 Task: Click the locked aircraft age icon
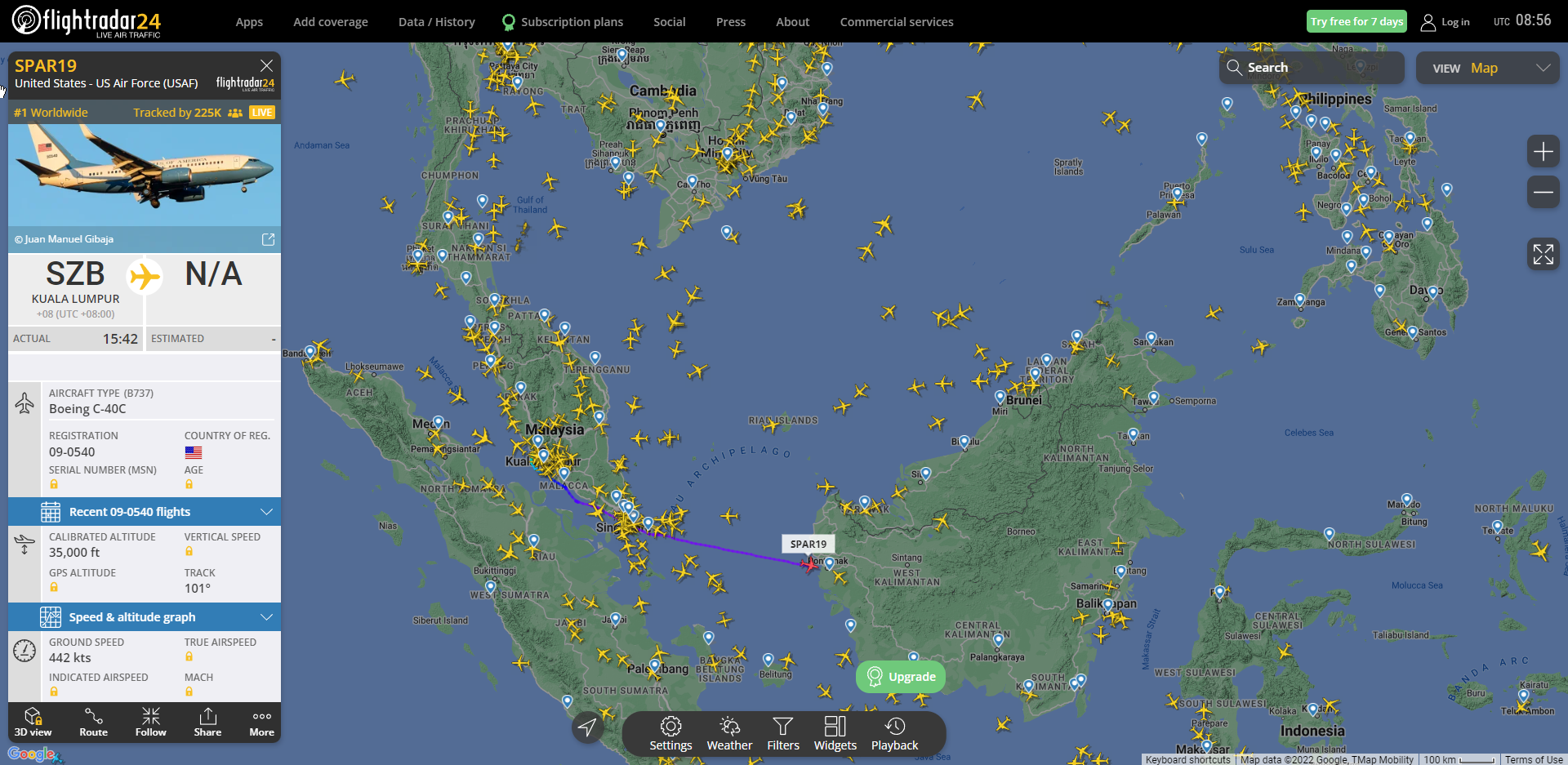pos(189,485)
